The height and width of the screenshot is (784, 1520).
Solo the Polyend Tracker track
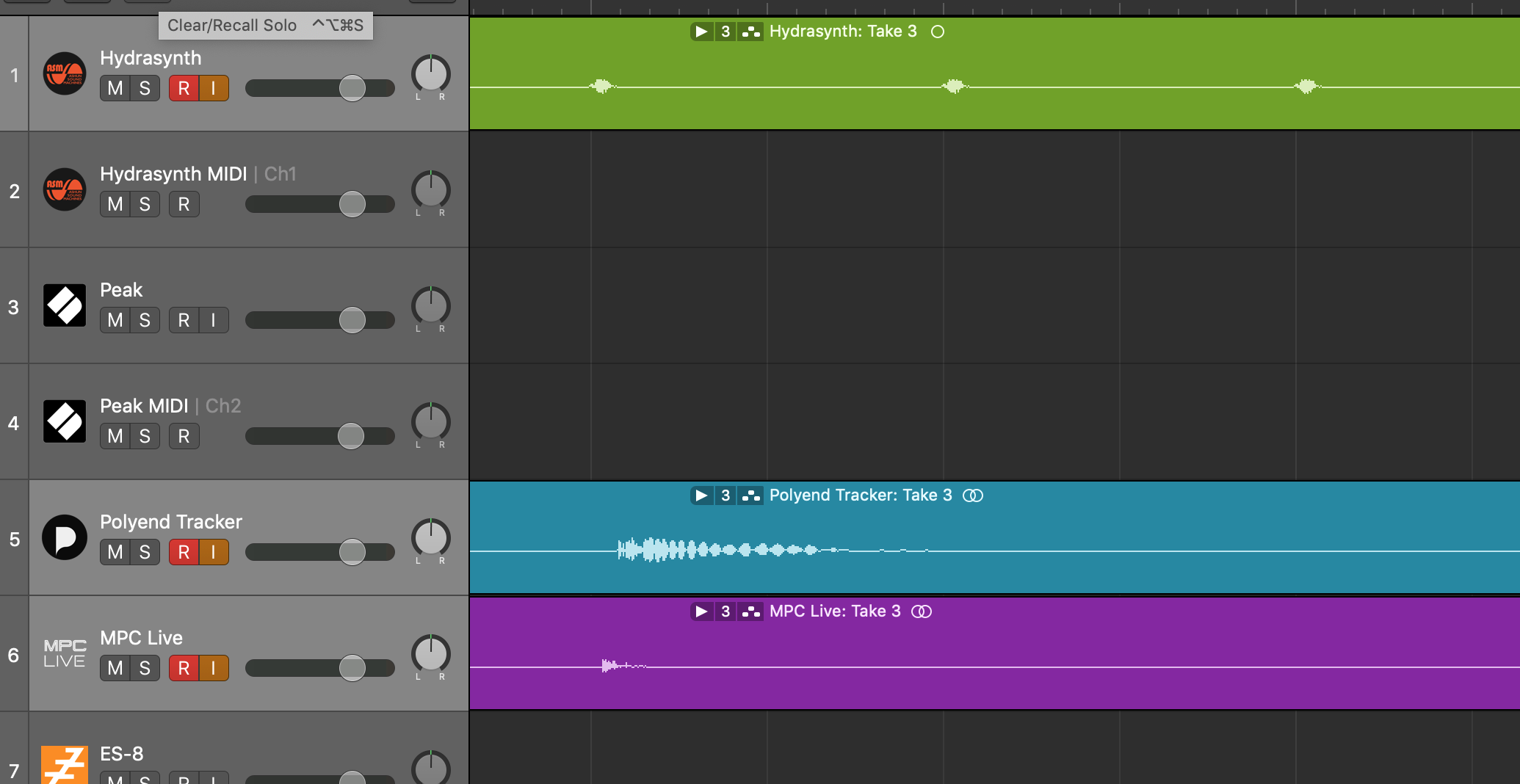click(145, 552)
